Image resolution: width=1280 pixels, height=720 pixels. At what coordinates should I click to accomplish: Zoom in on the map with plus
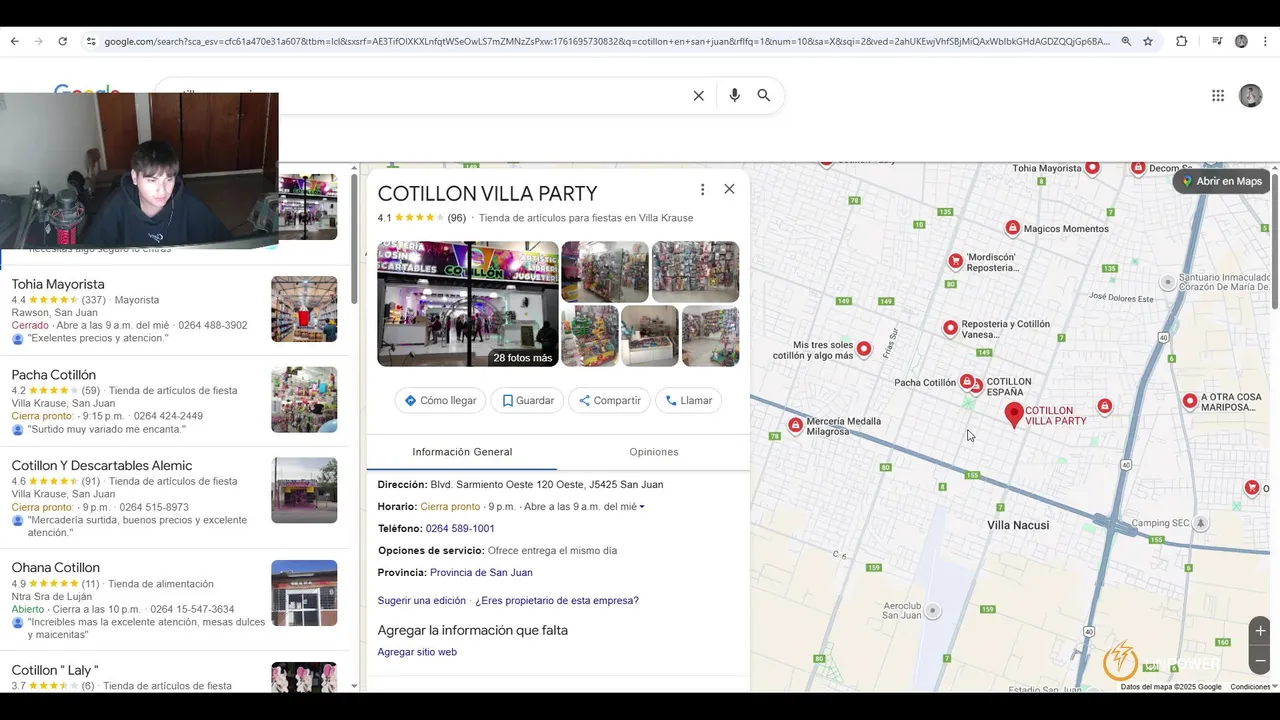click(x=1260, y=631)
